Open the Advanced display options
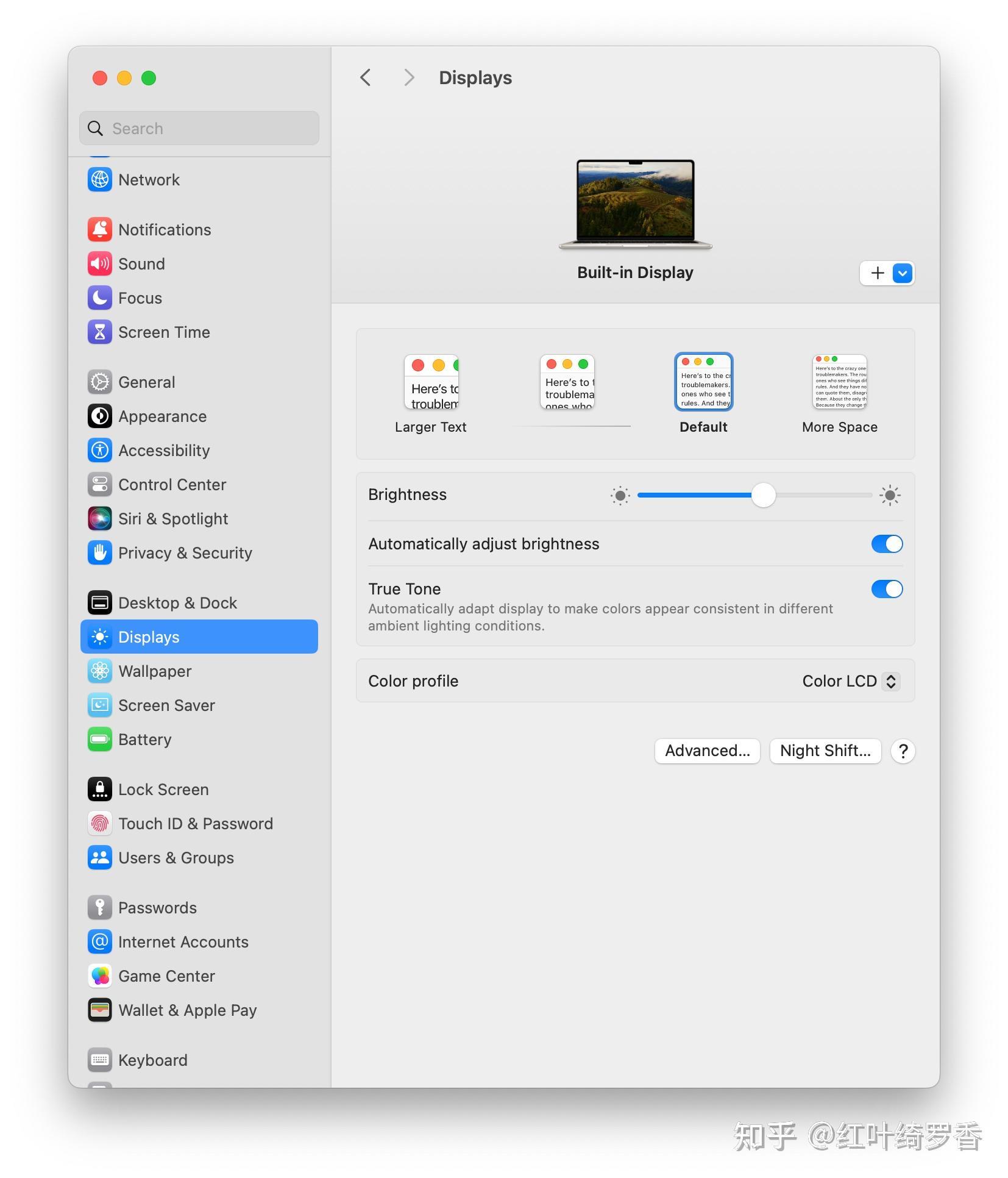 (707, 751)
